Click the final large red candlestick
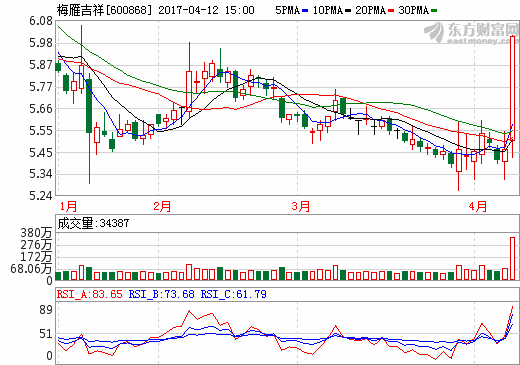This screenshot has height=365, width=520. pyautogui.click(x=512, y=88)
